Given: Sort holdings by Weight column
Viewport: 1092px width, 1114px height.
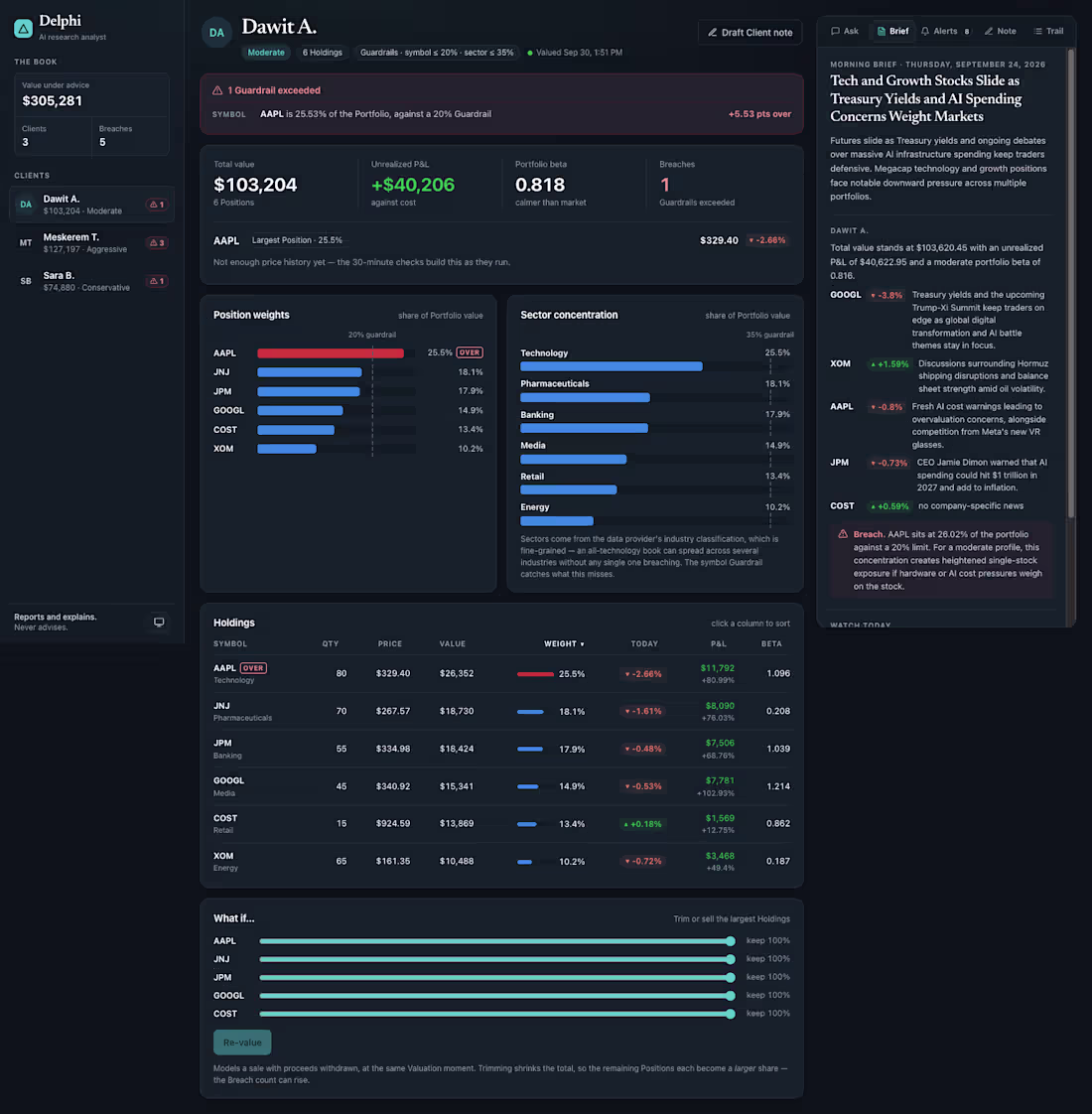Looking at the screenshot, I should (564, 643).
